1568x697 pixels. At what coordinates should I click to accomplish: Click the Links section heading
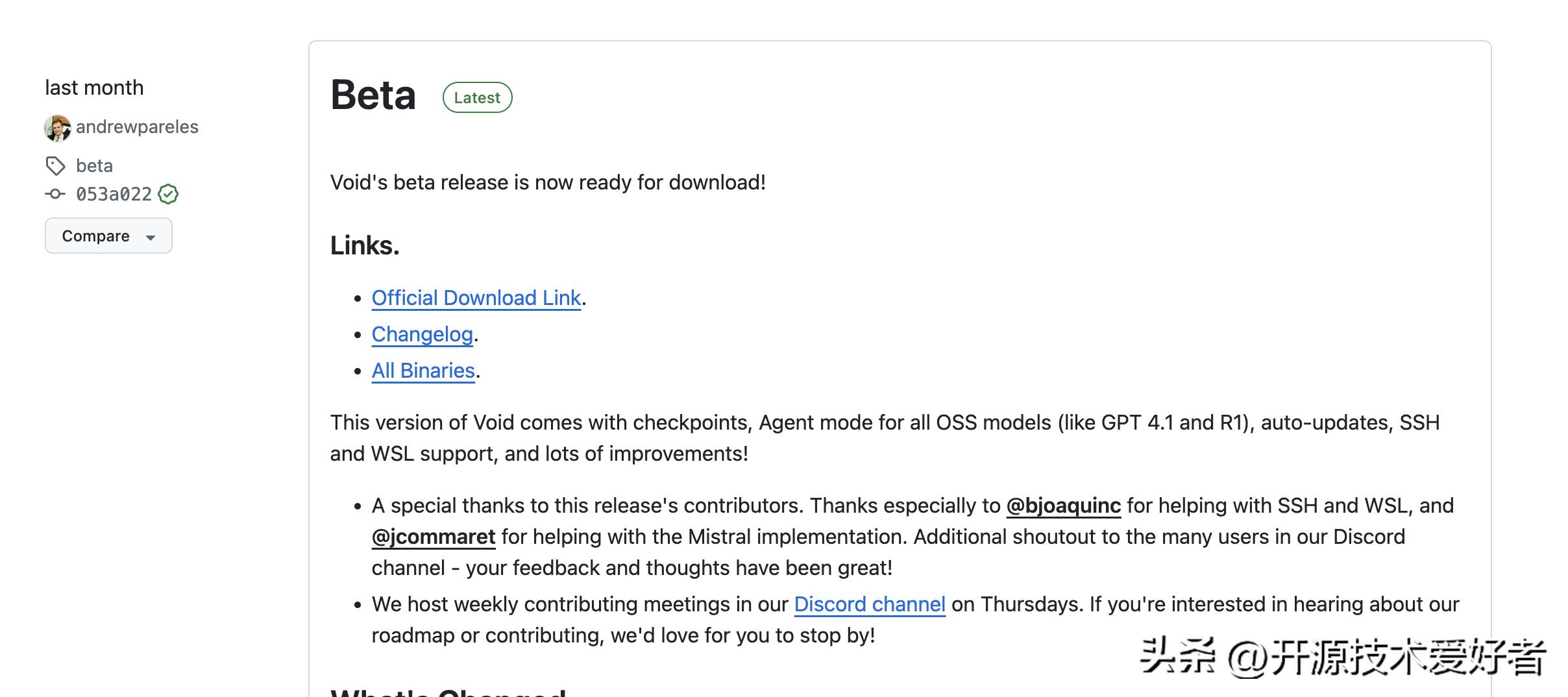[x=365, y=245]
